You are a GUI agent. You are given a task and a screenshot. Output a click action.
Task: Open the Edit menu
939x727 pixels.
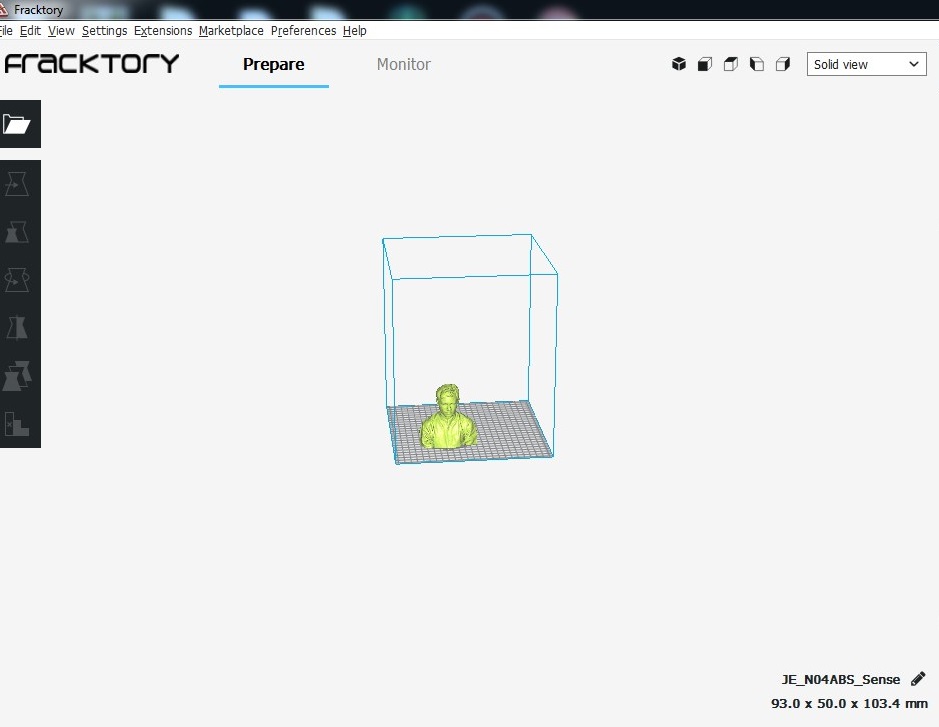pos(31,31)
